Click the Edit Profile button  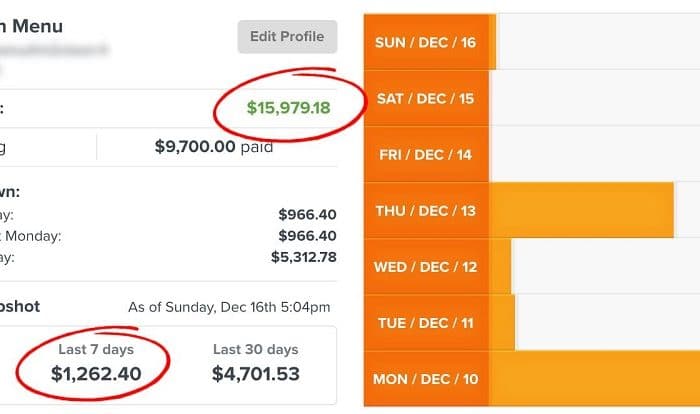(287, 37)
